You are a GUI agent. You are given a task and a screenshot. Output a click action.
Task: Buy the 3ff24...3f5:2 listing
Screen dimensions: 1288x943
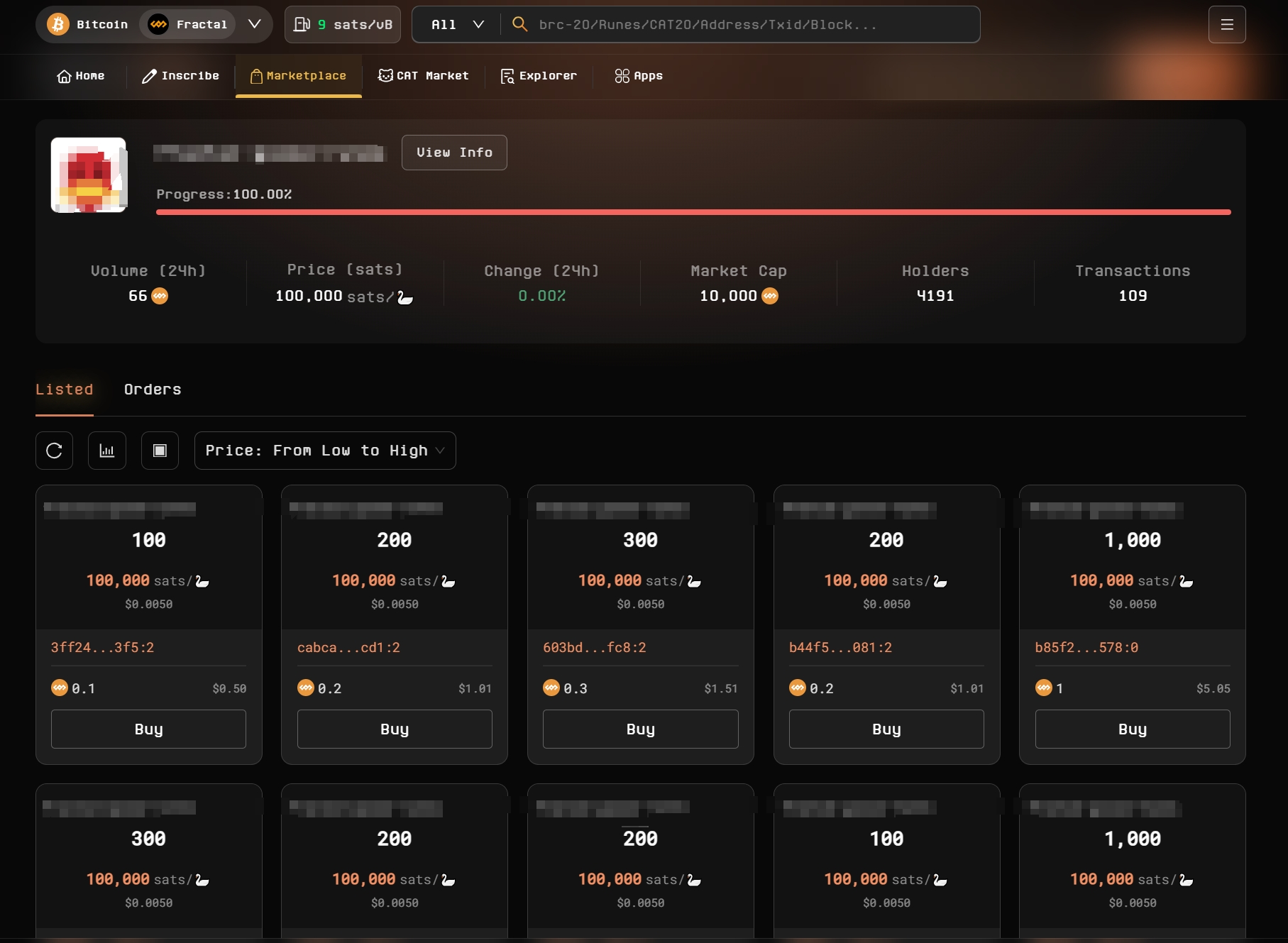(x=148, y=729)
